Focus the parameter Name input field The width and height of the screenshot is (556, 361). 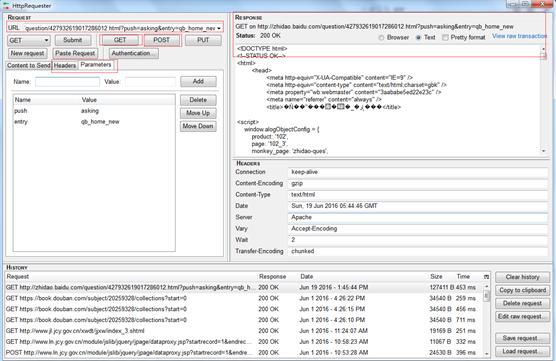point(67,82)
